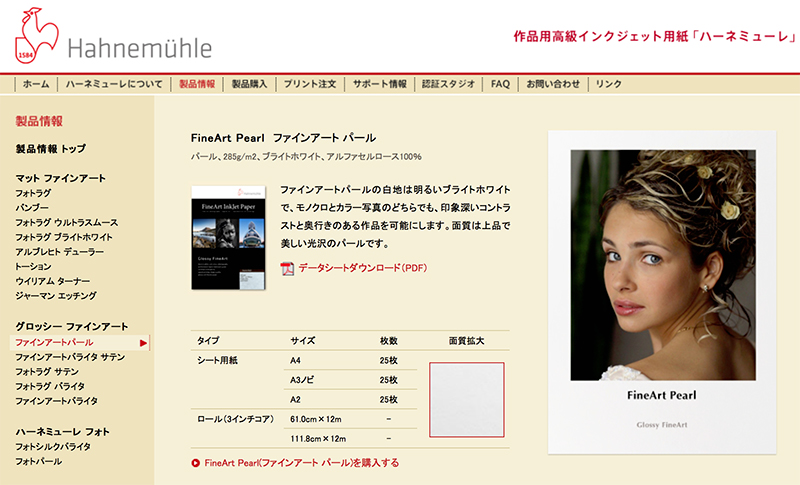
Task: Click the 61.0cm × 12m roll size
Action: click(316, 419)
